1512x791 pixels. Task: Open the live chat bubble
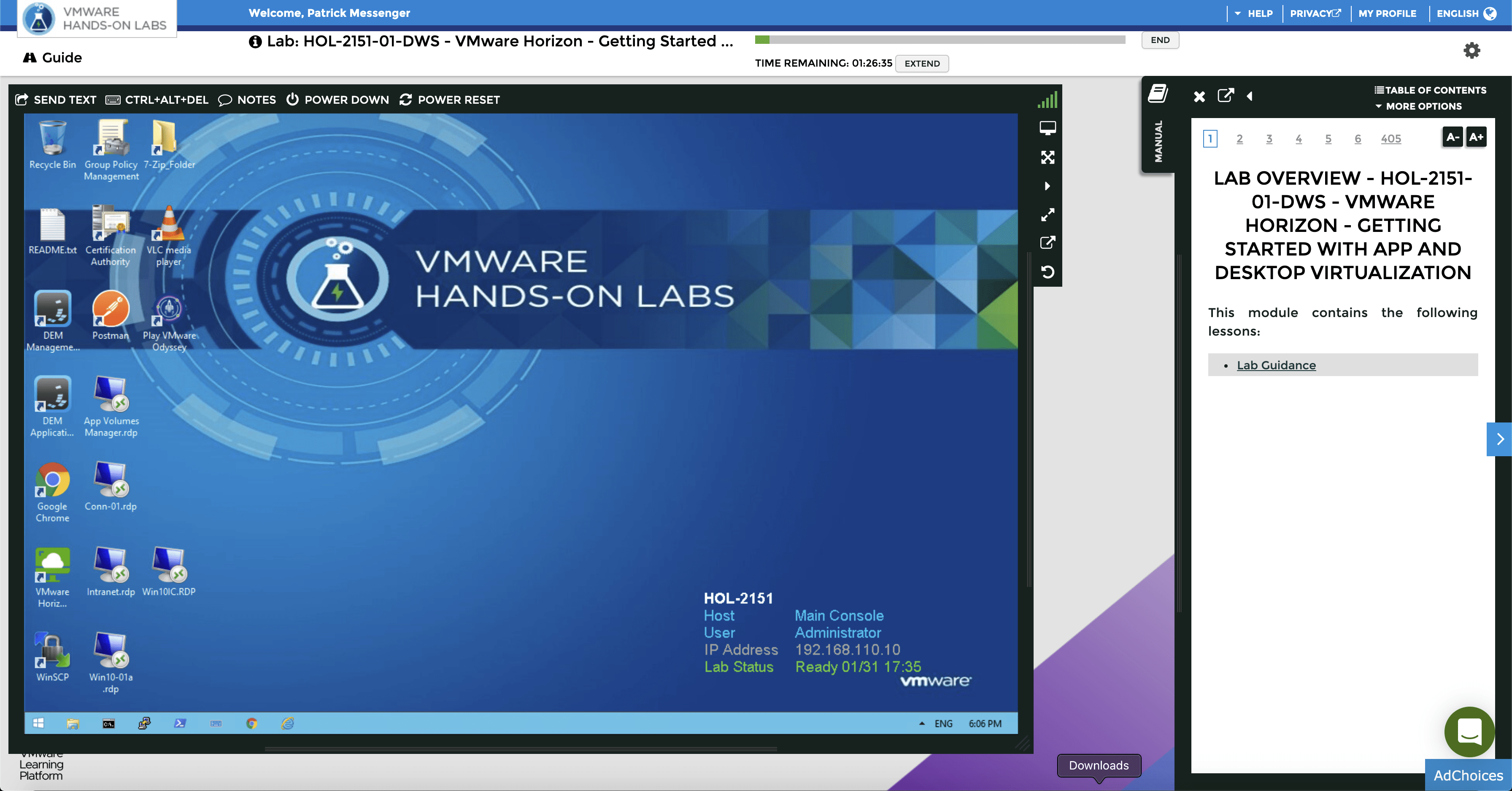[1469, 731]
